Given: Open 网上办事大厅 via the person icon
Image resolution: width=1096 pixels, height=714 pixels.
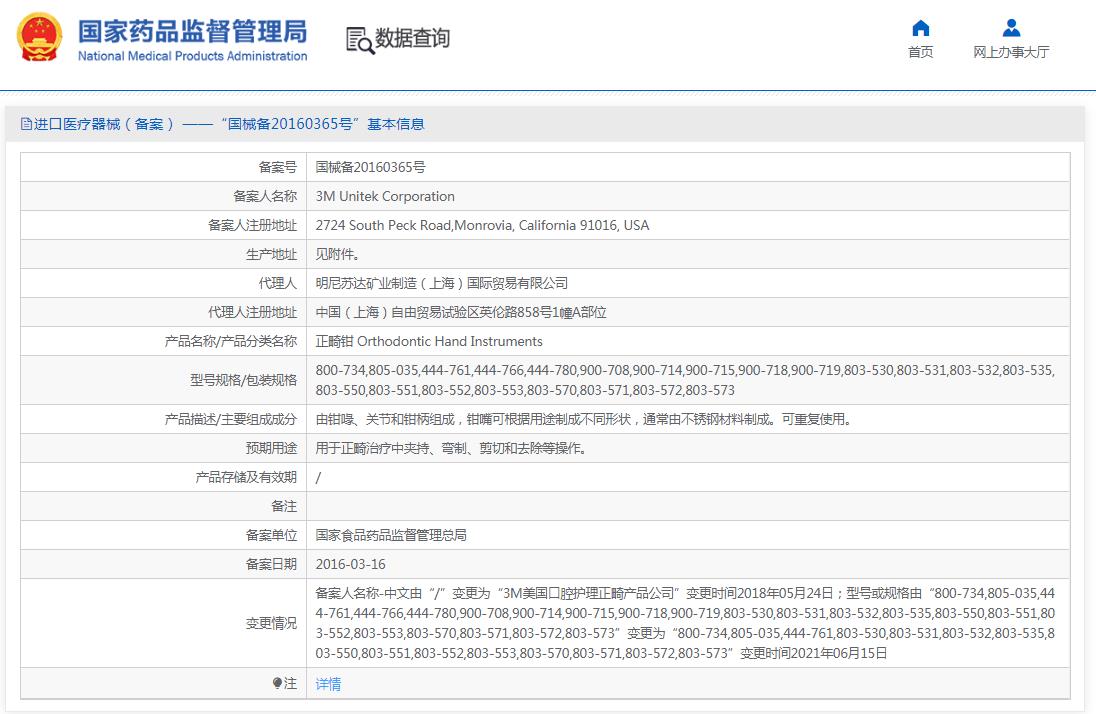Looking at the screenshot, I should (1011, 28).
